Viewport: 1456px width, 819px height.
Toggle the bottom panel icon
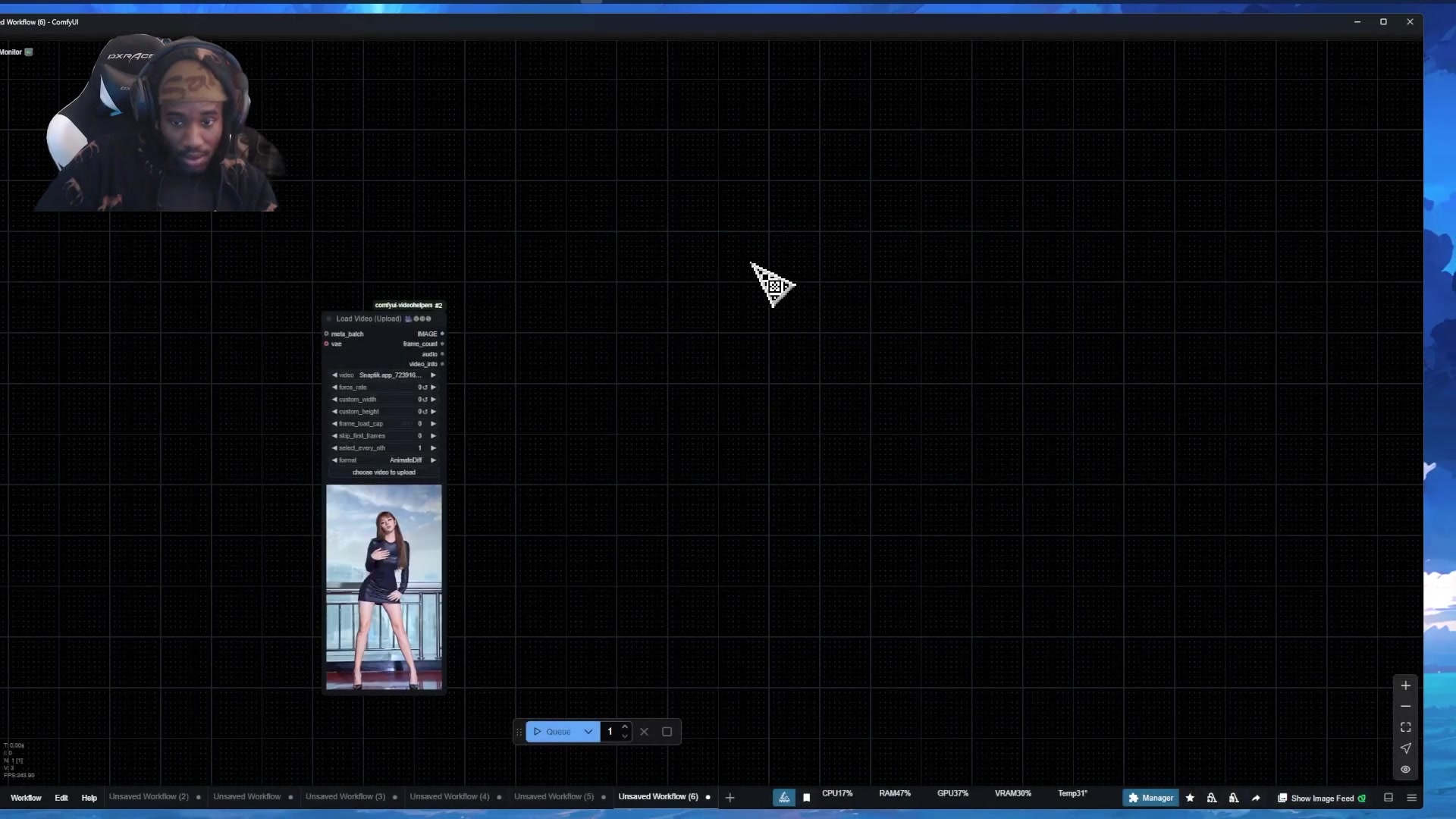[x=1389, y=798]
